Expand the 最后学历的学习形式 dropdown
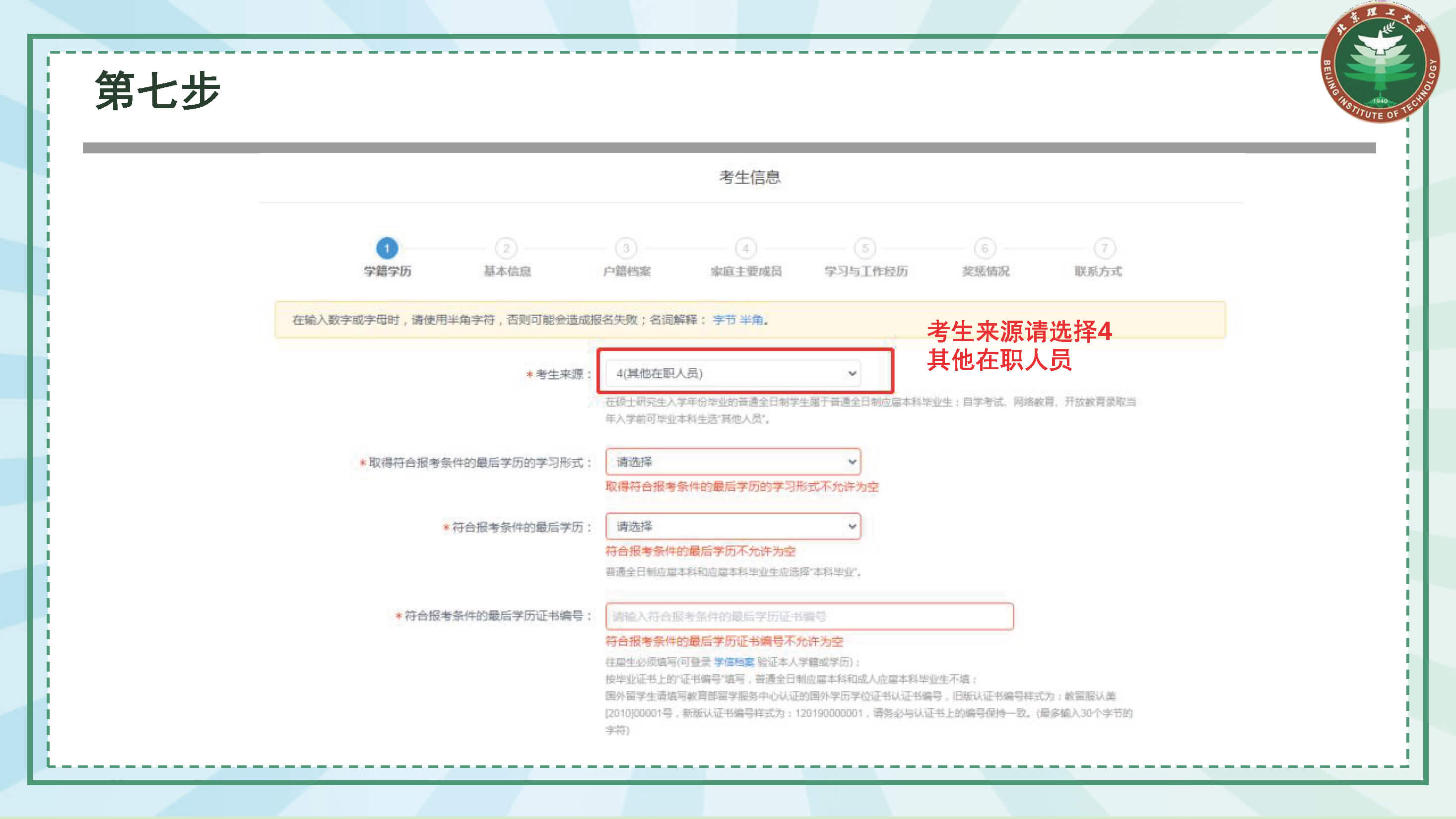1456x819 pixels. coord(733,462)
